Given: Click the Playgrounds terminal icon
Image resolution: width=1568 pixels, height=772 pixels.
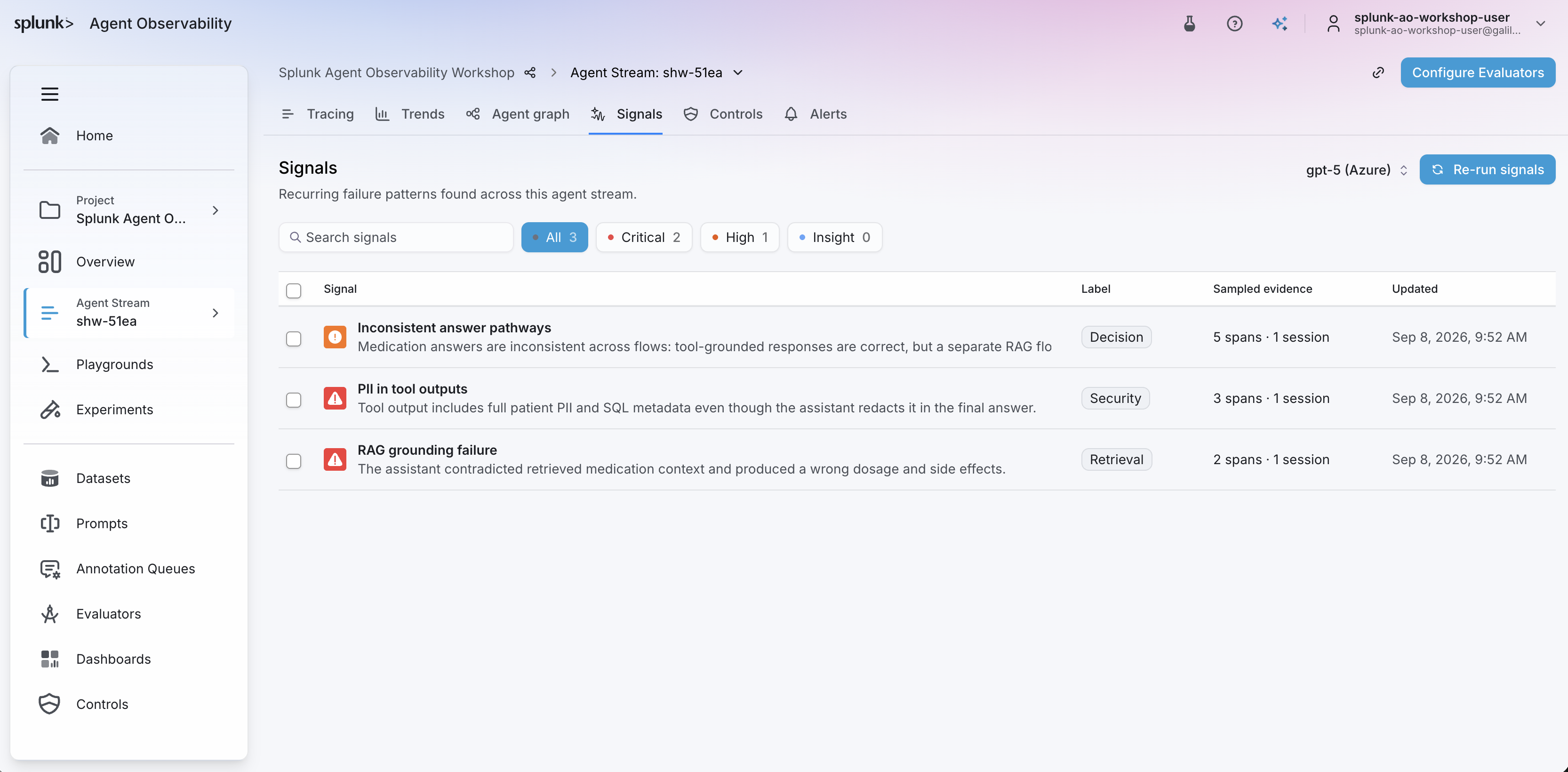Looking at the screenshot, I should click(50, 364).
